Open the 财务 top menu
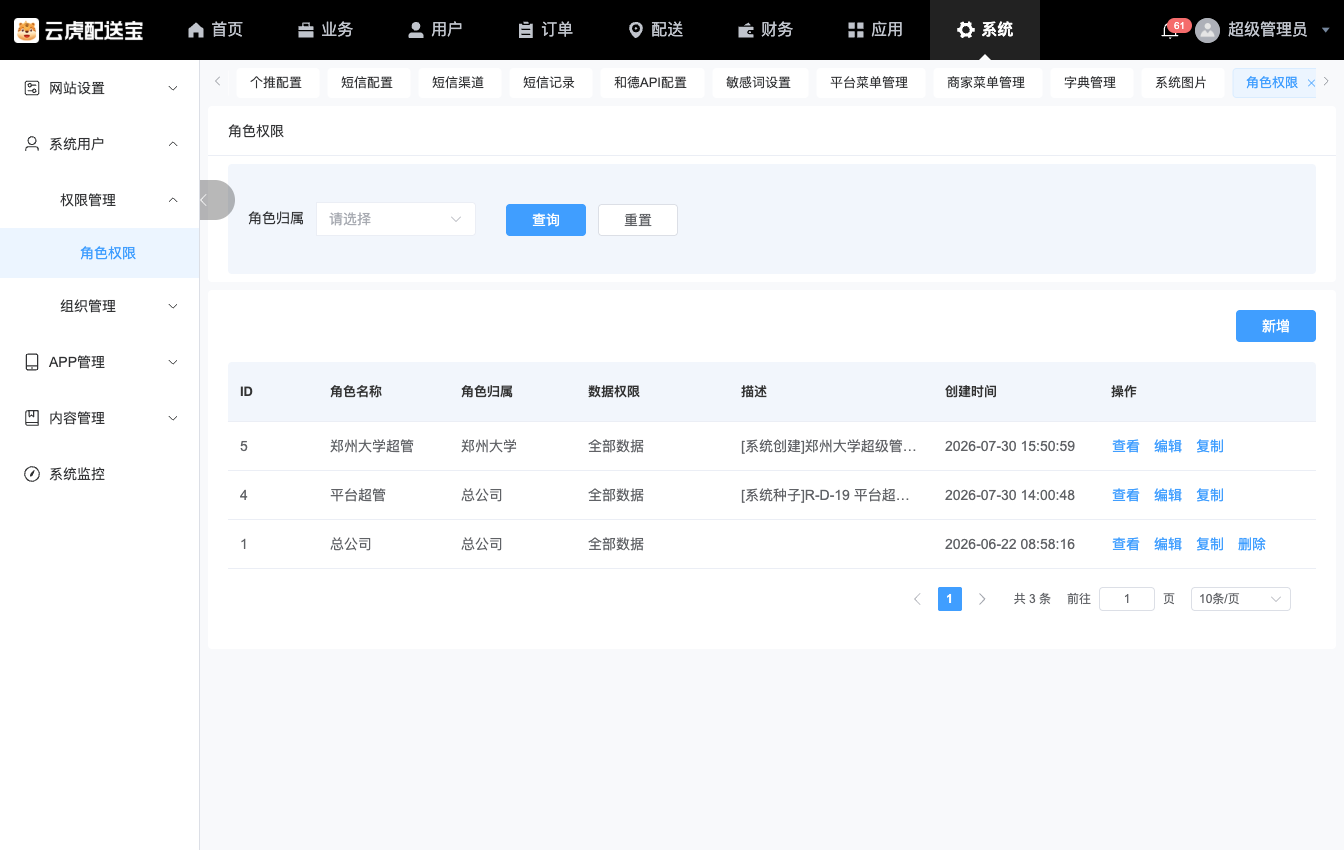Viewport: 1344px width, 850px height. 765,30
